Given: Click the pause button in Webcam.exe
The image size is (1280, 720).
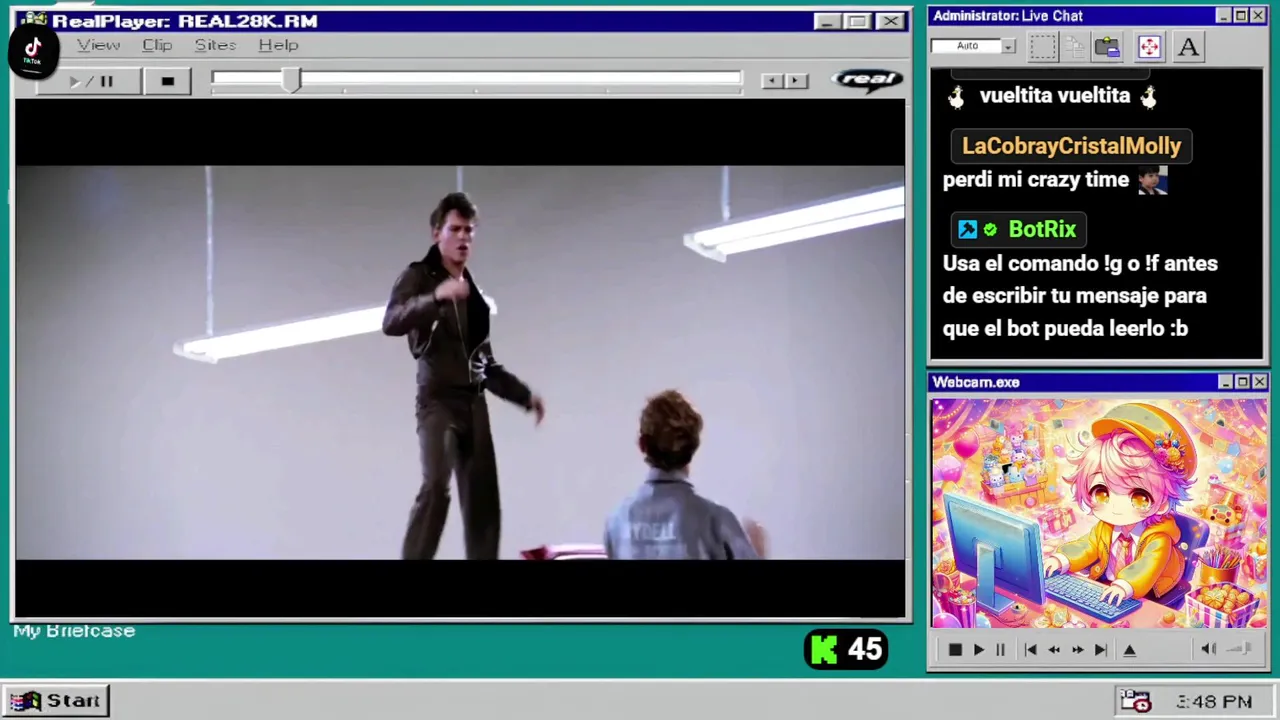Looking at the screenshot, I should (x=1000, y=650).
